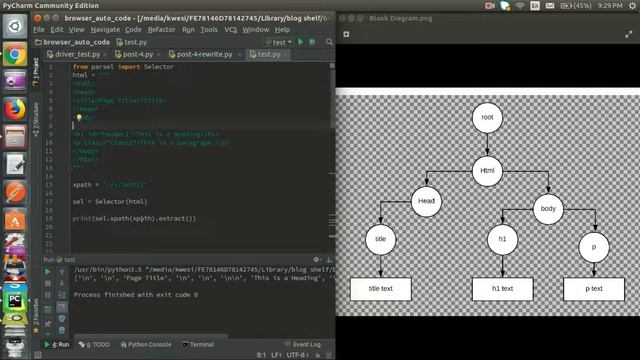Open the TODO tool window

[94, 344]
